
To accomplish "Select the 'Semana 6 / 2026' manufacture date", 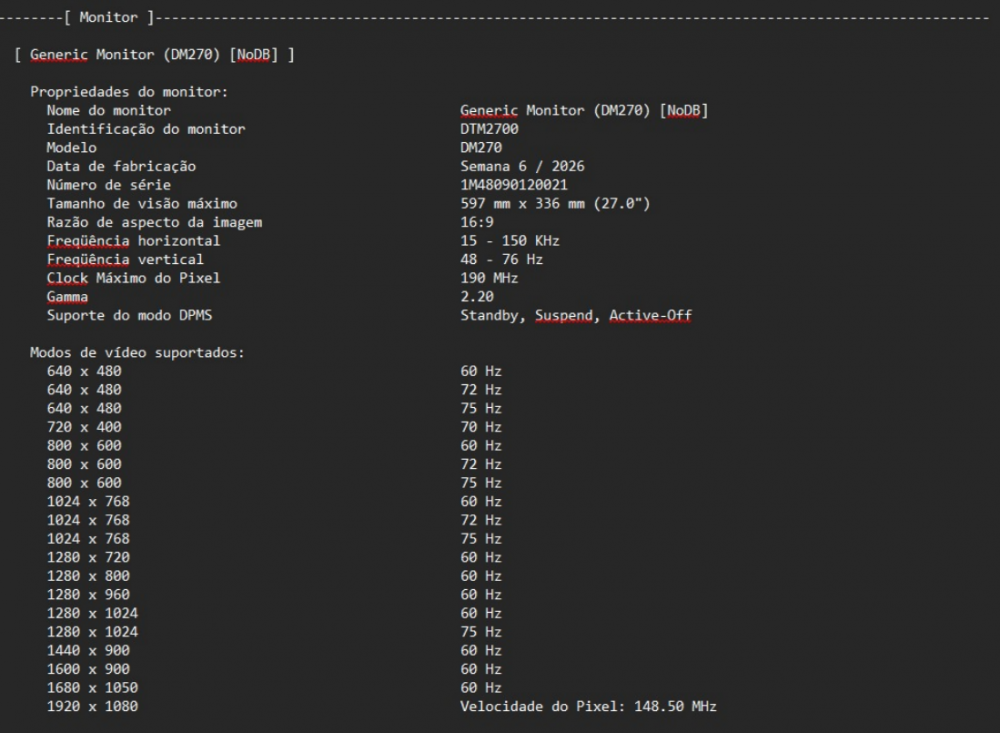I will pos(522,166).
